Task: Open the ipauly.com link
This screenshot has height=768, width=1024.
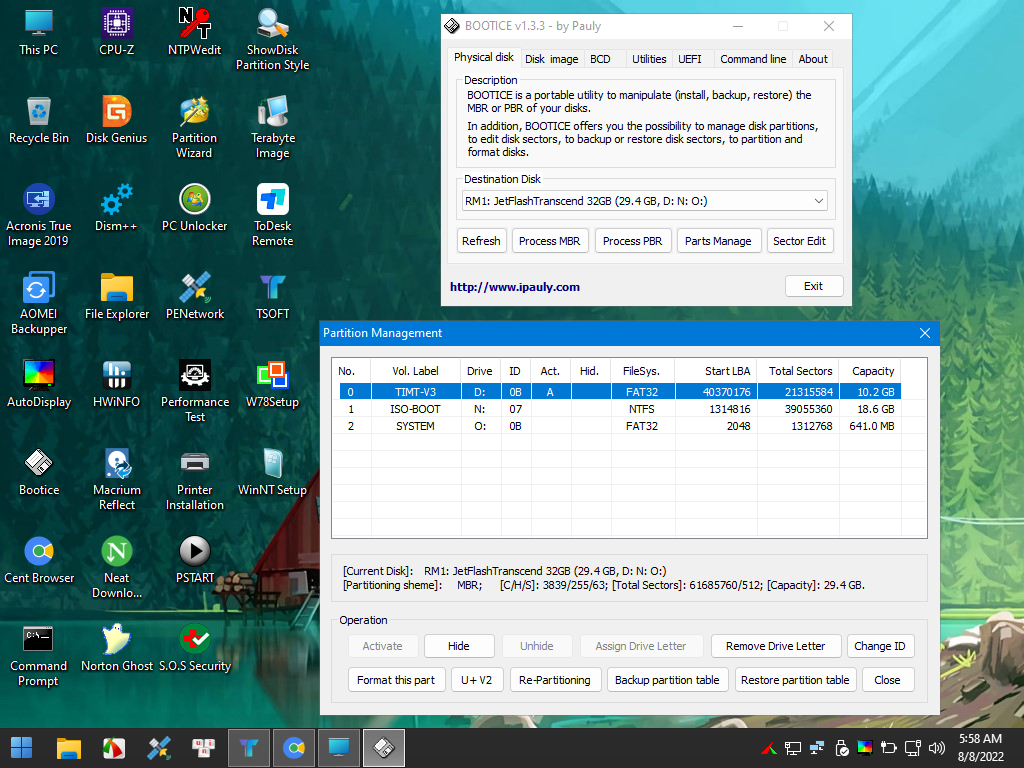Action: pyautogui.click(x=515, y=287)
